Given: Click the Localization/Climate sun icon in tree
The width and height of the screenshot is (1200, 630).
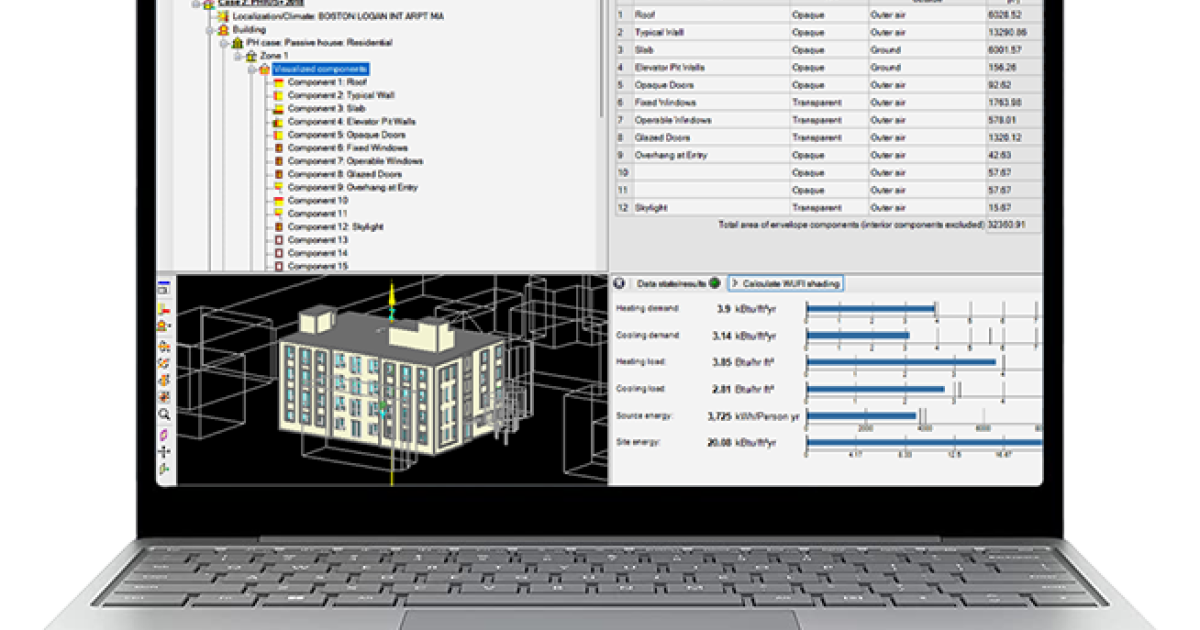Looking at the screenshot, I should [x=224, y=17].
